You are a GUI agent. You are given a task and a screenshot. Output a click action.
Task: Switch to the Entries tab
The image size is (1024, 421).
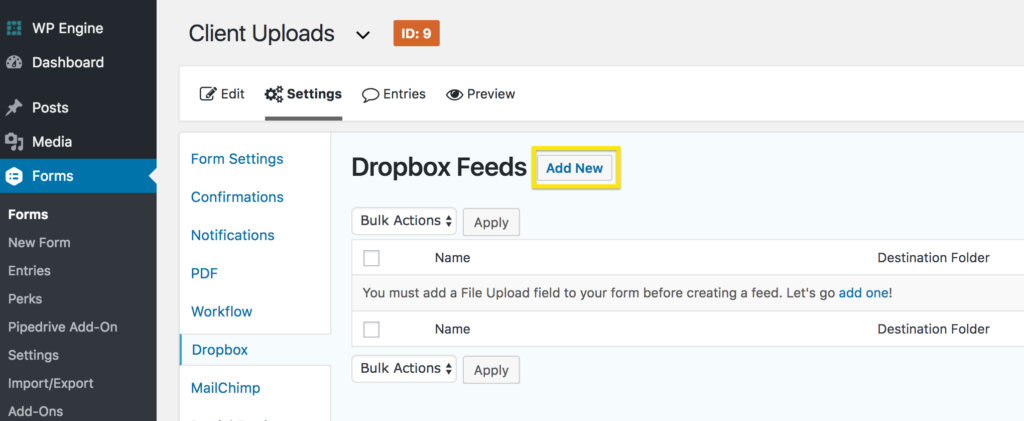pos(394,95)
